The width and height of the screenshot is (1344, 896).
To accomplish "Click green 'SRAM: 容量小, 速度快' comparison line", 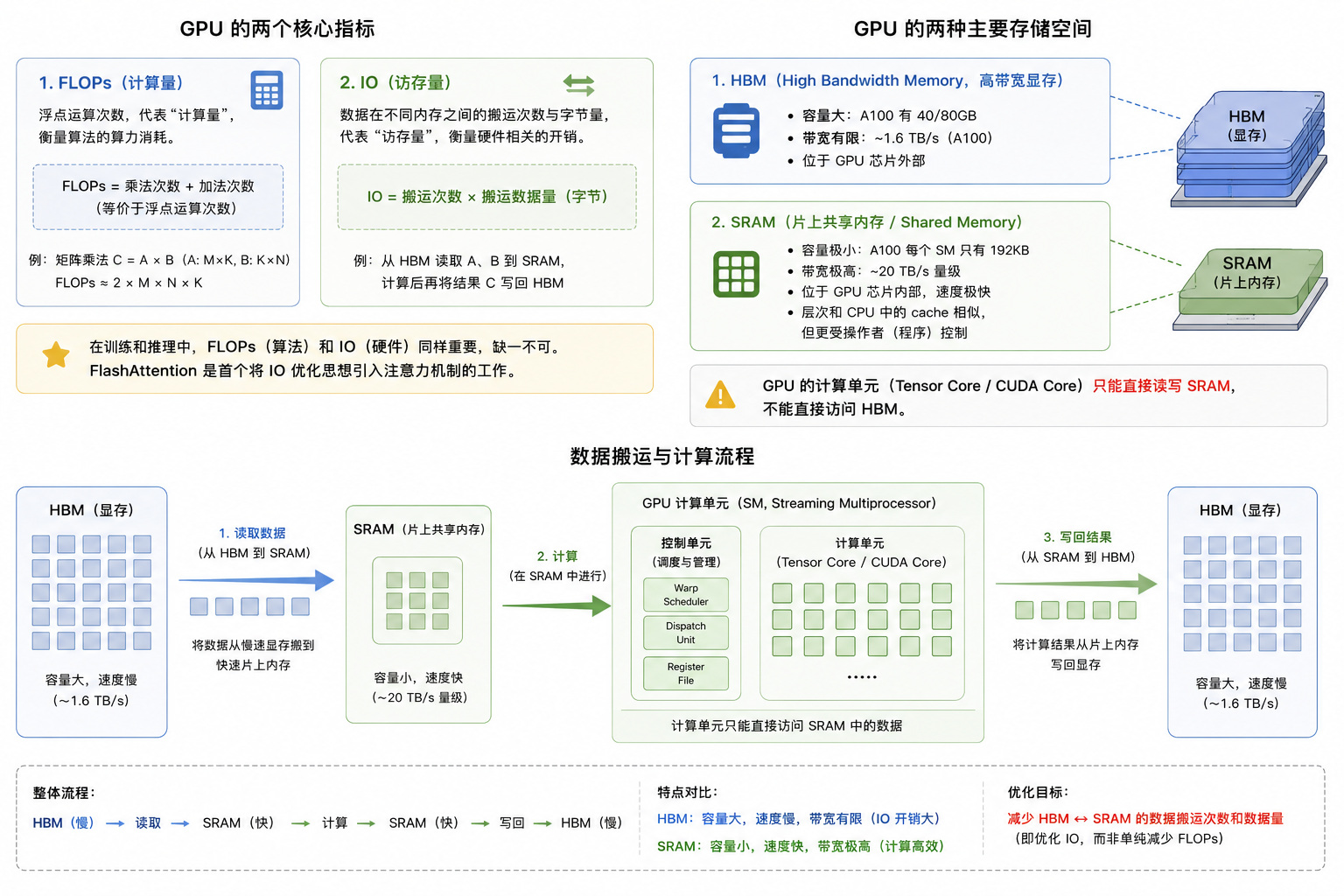I will 801,846.
